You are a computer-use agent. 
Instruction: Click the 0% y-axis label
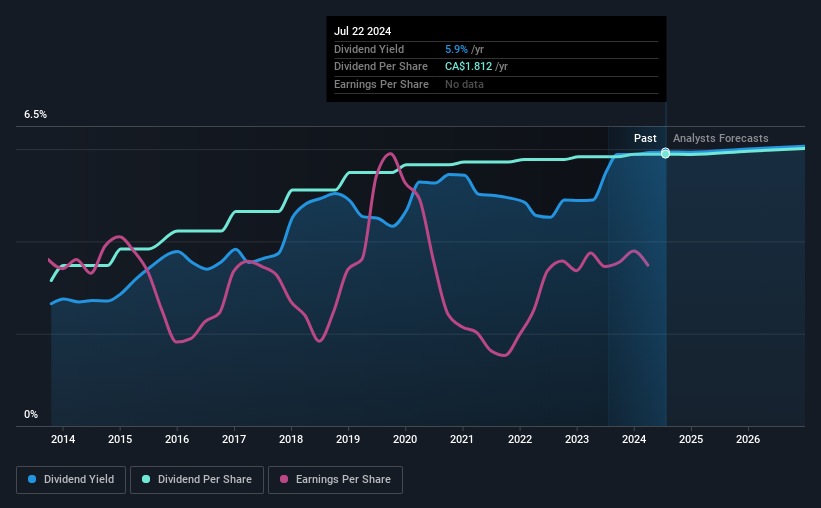pyautogui.click(x=31, y=414)
